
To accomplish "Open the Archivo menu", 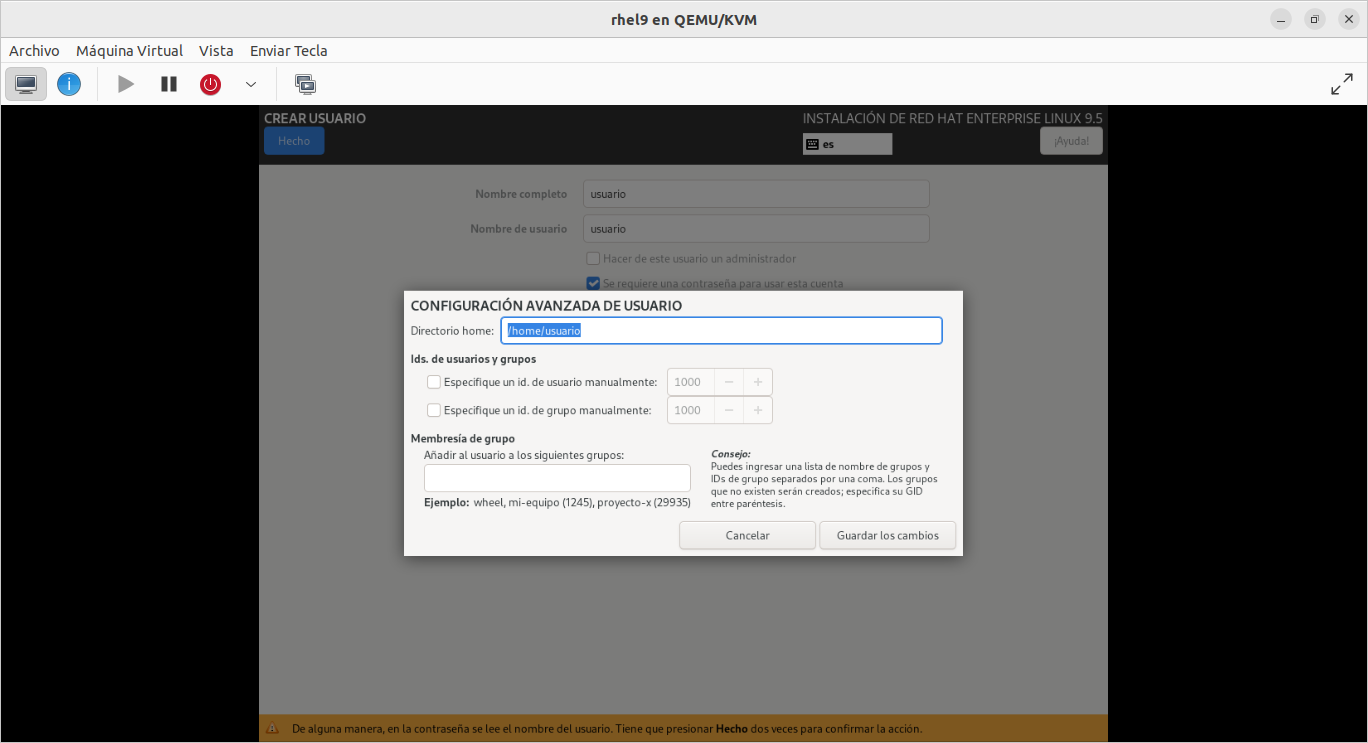I will 34,51.
